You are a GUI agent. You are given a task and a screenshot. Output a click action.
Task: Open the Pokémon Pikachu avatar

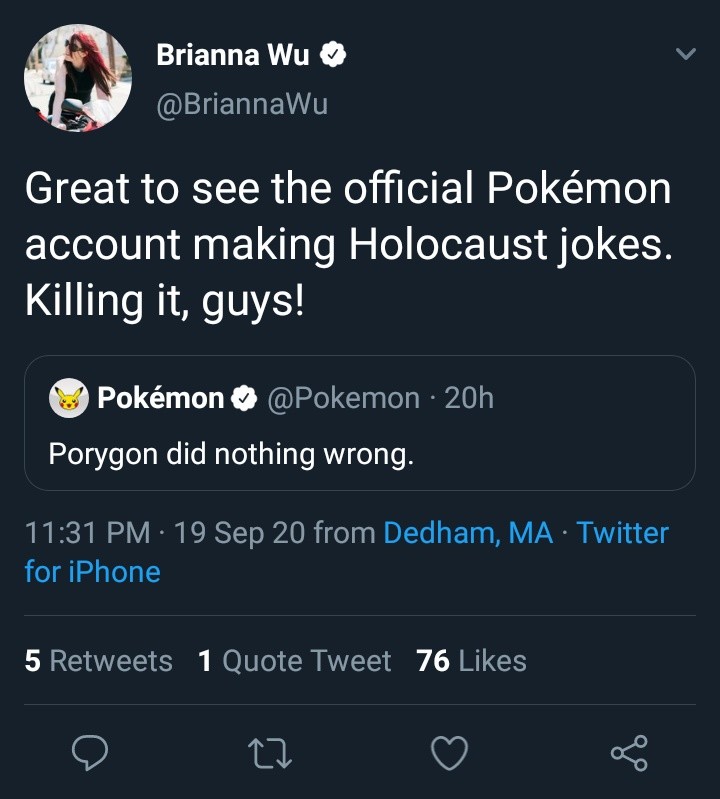pos(69,398)
